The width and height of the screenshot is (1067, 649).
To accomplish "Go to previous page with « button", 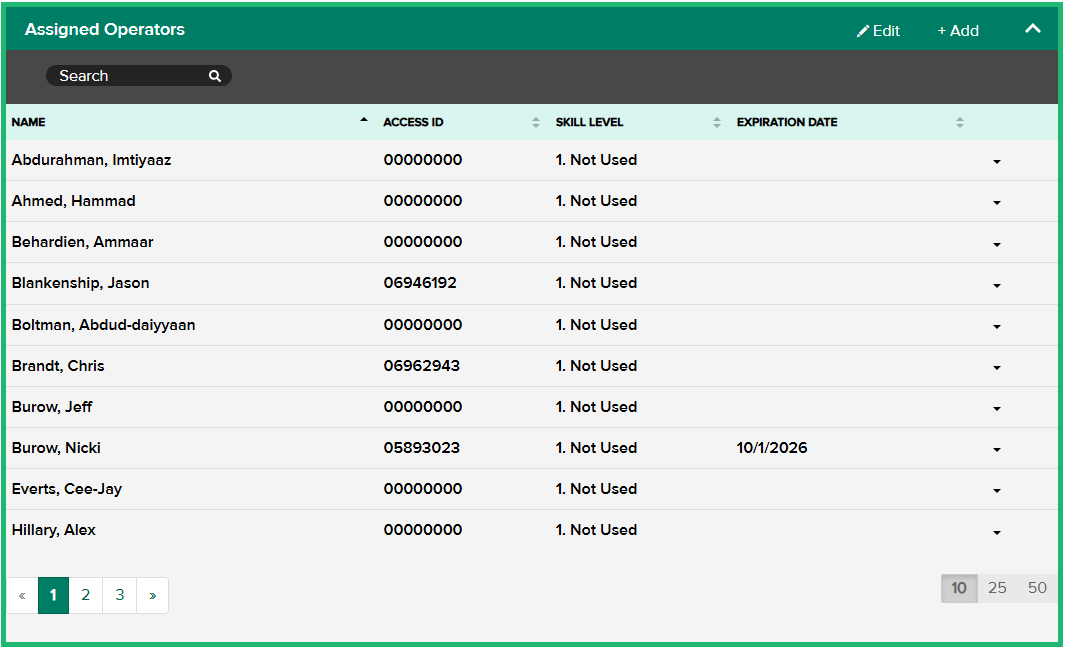I will click(x=22, y=595).
